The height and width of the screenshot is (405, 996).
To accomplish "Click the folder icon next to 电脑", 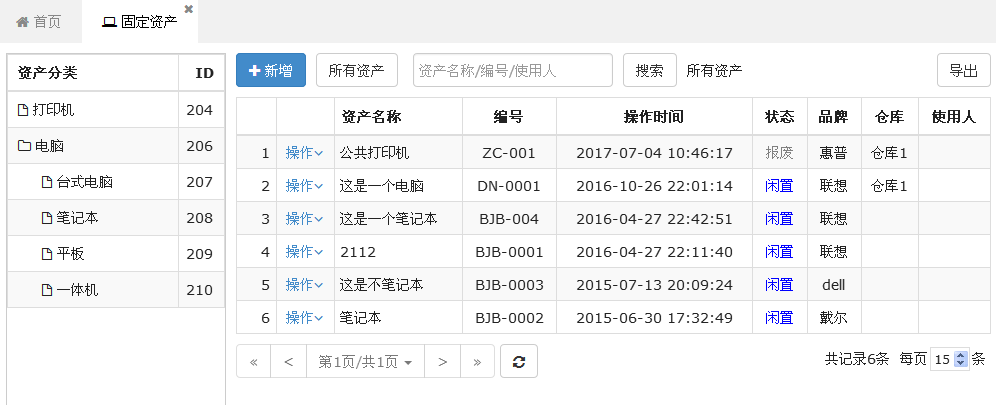I will [24, 146].
